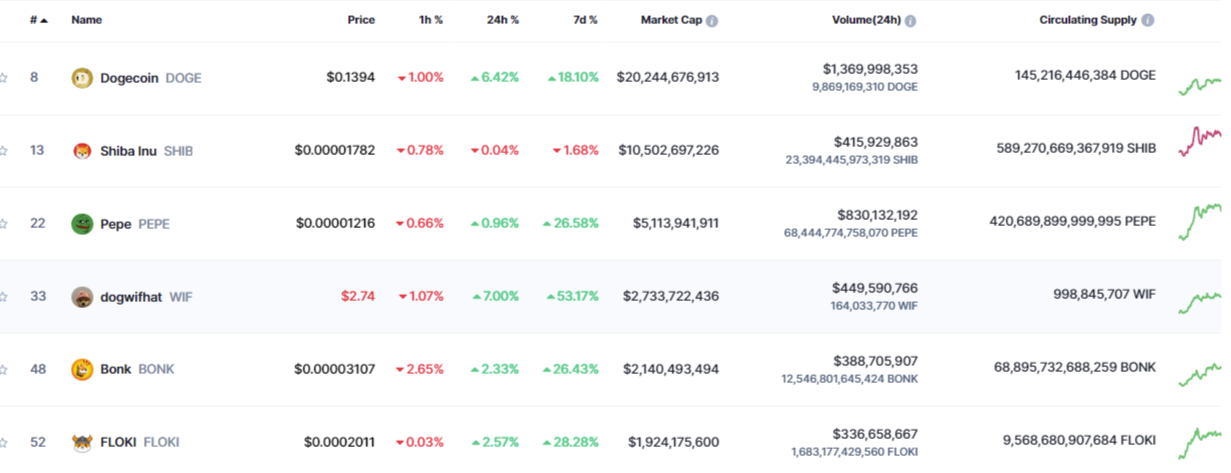The width and height of the screenshot is (1231, 473).
Task: Open the Pepe PEPE coin page
Action: 135,224
